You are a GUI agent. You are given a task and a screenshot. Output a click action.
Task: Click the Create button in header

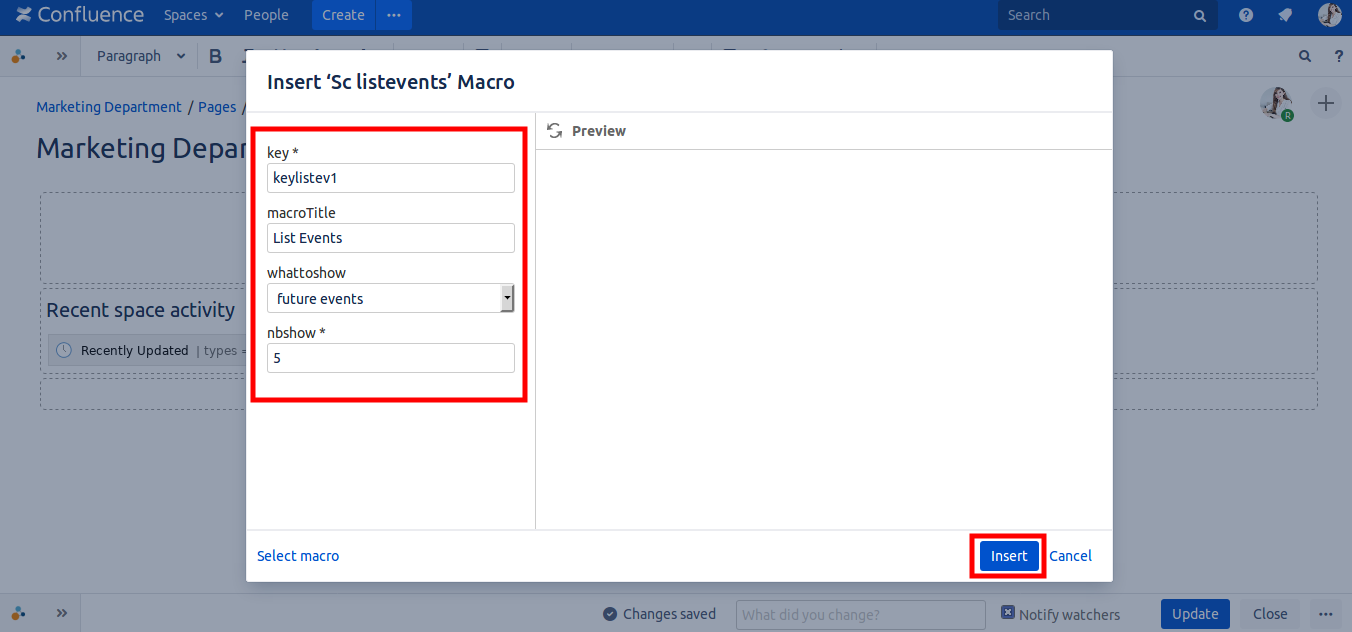pyautogui.click(x=343, y=15)
